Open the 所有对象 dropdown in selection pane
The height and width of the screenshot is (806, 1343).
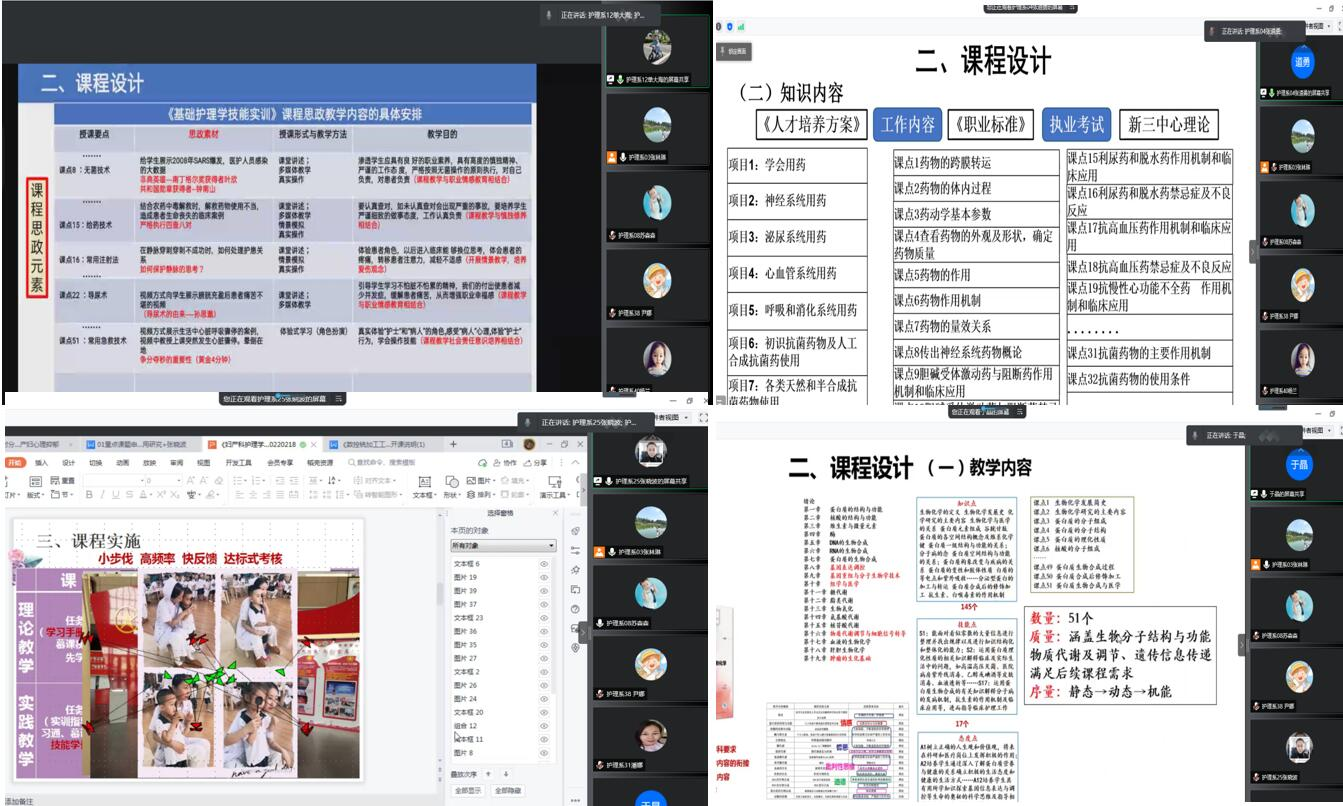pos(503,546)
